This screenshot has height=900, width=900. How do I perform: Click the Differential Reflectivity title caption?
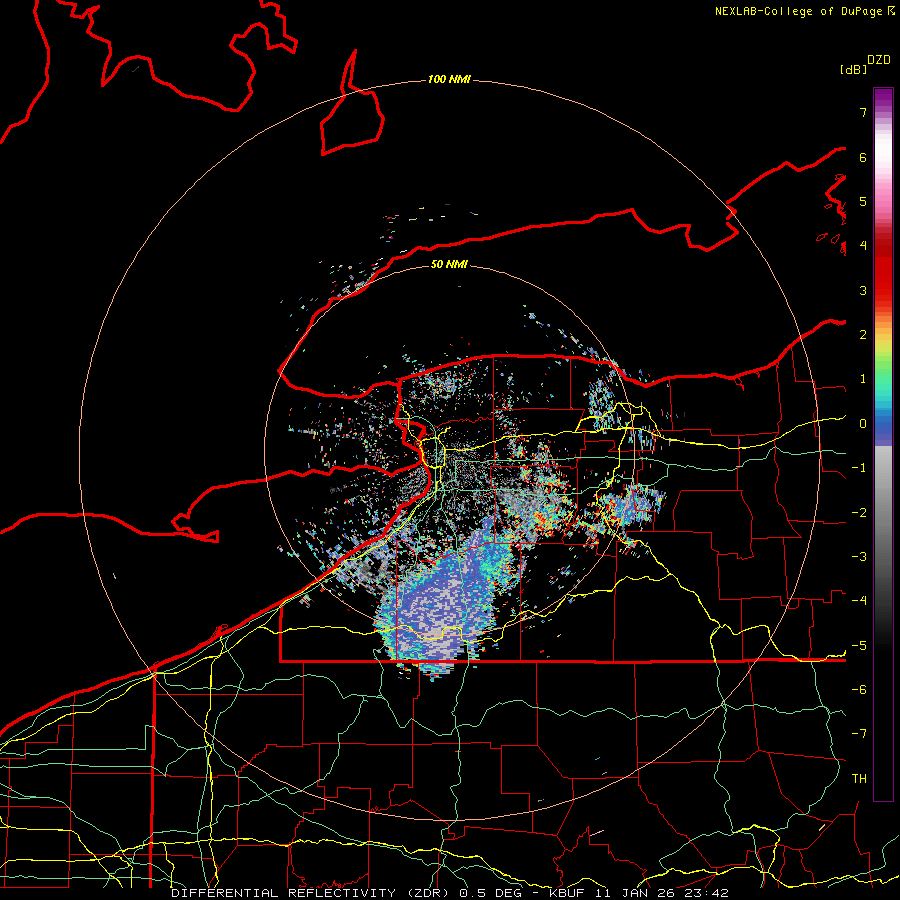[x=449, y=893]
